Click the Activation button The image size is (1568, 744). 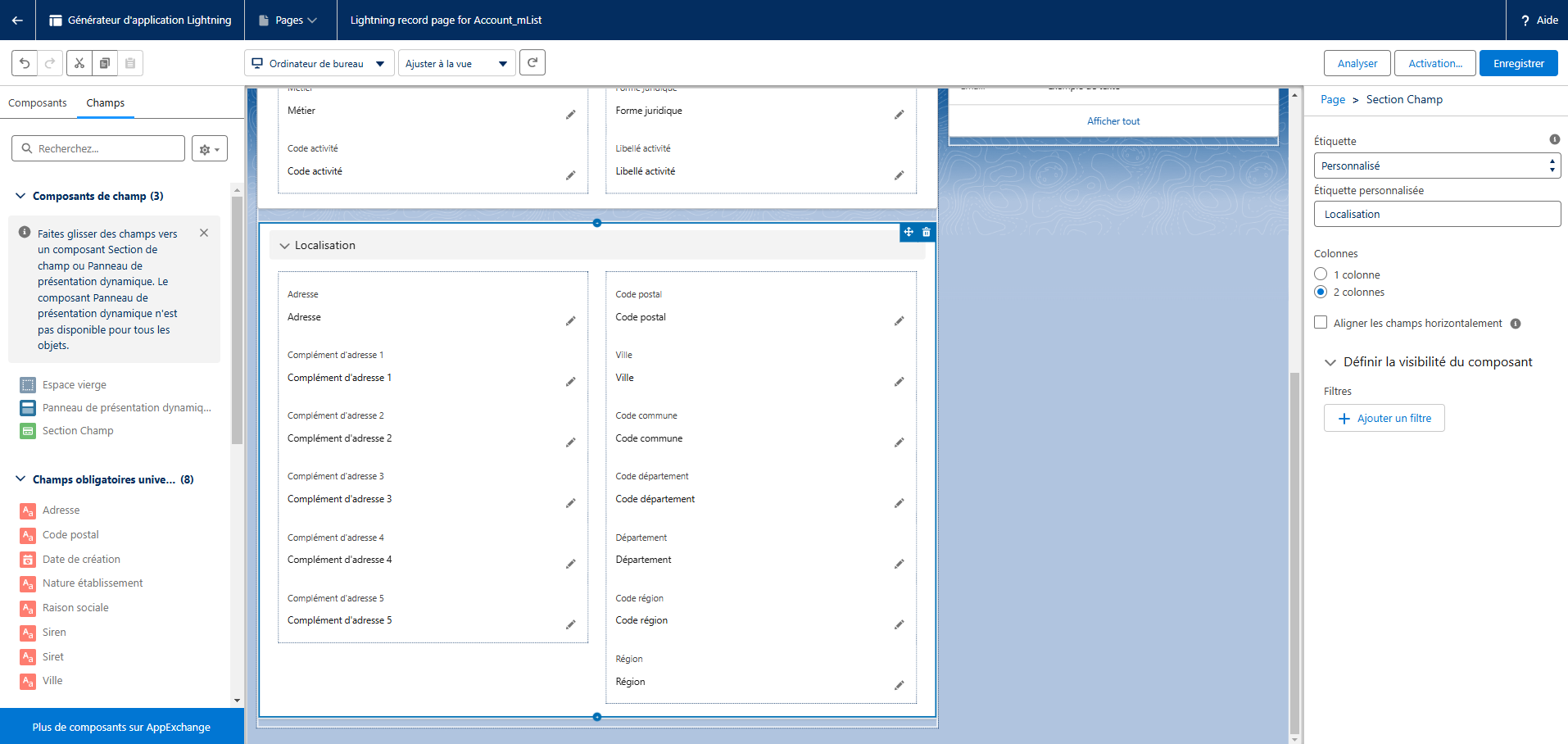click(1435, 63)
